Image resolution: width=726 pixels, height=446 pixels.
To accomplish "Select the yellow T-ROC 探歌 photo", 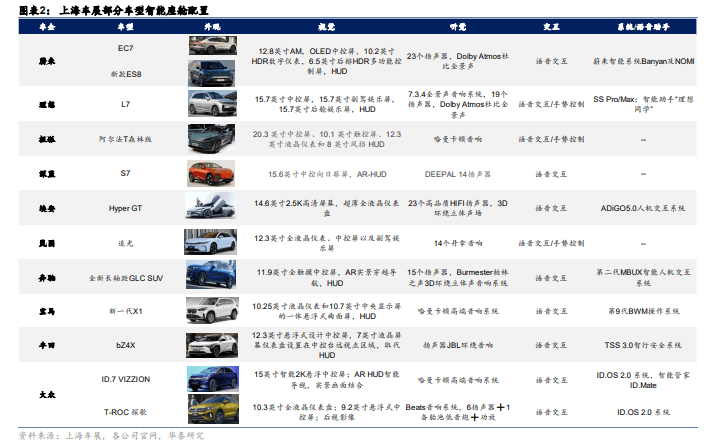I will click(x=213, y=409).
